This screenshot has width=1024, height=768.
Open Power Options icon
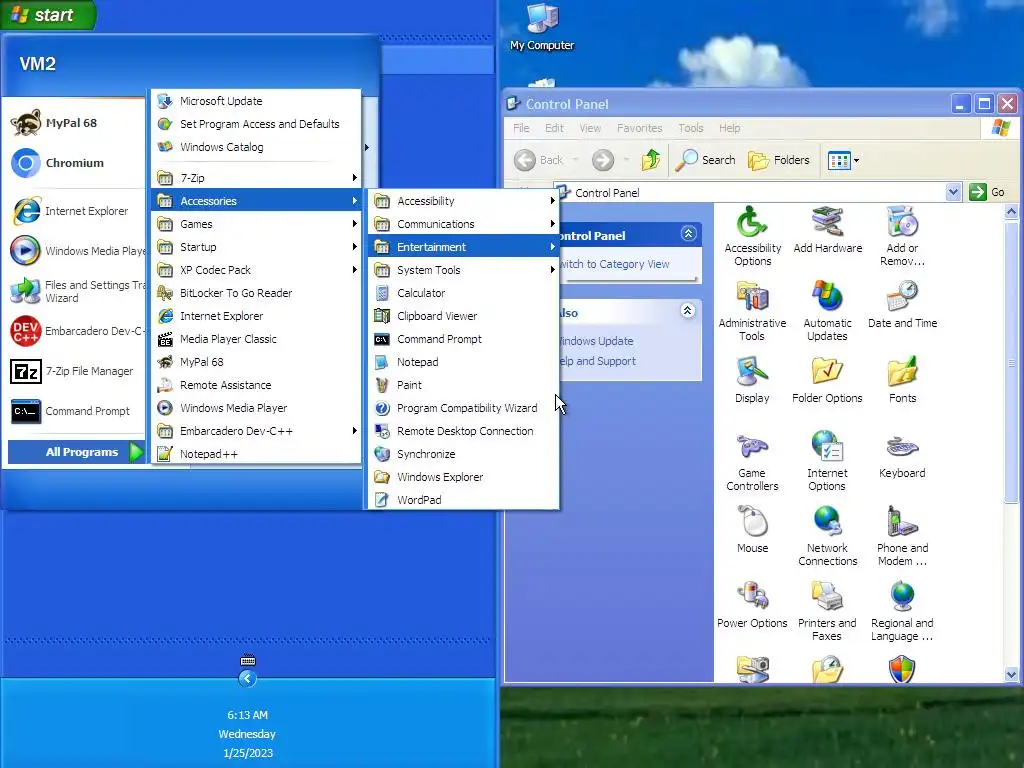click(x=752, y=605)
